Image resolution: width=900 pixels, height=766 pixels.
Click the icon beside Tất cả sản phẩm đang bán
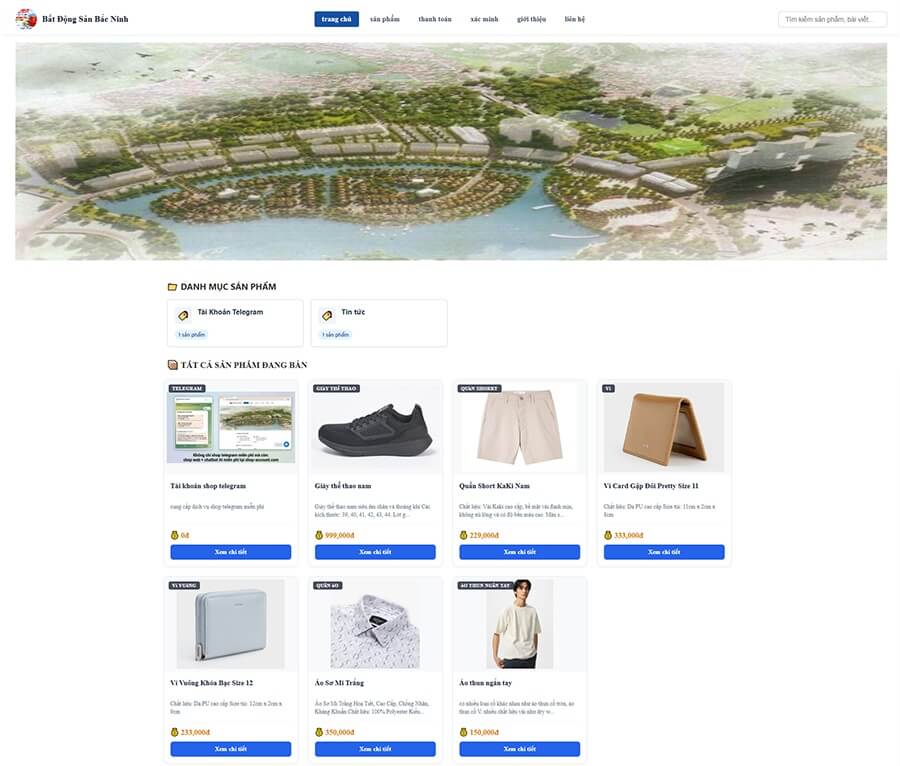(x=172, y=365)
